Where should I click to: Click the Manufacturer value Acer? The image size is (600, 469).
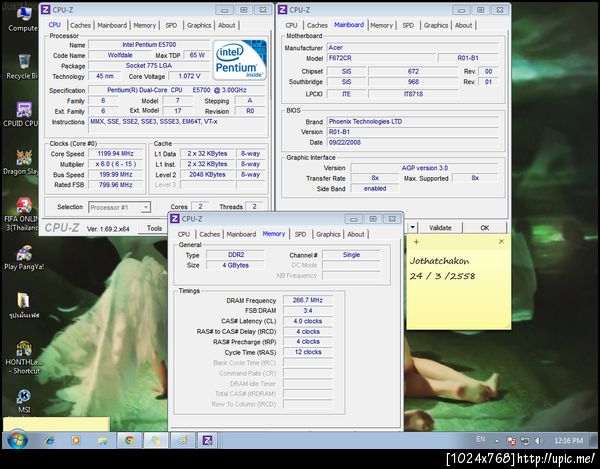412,47
